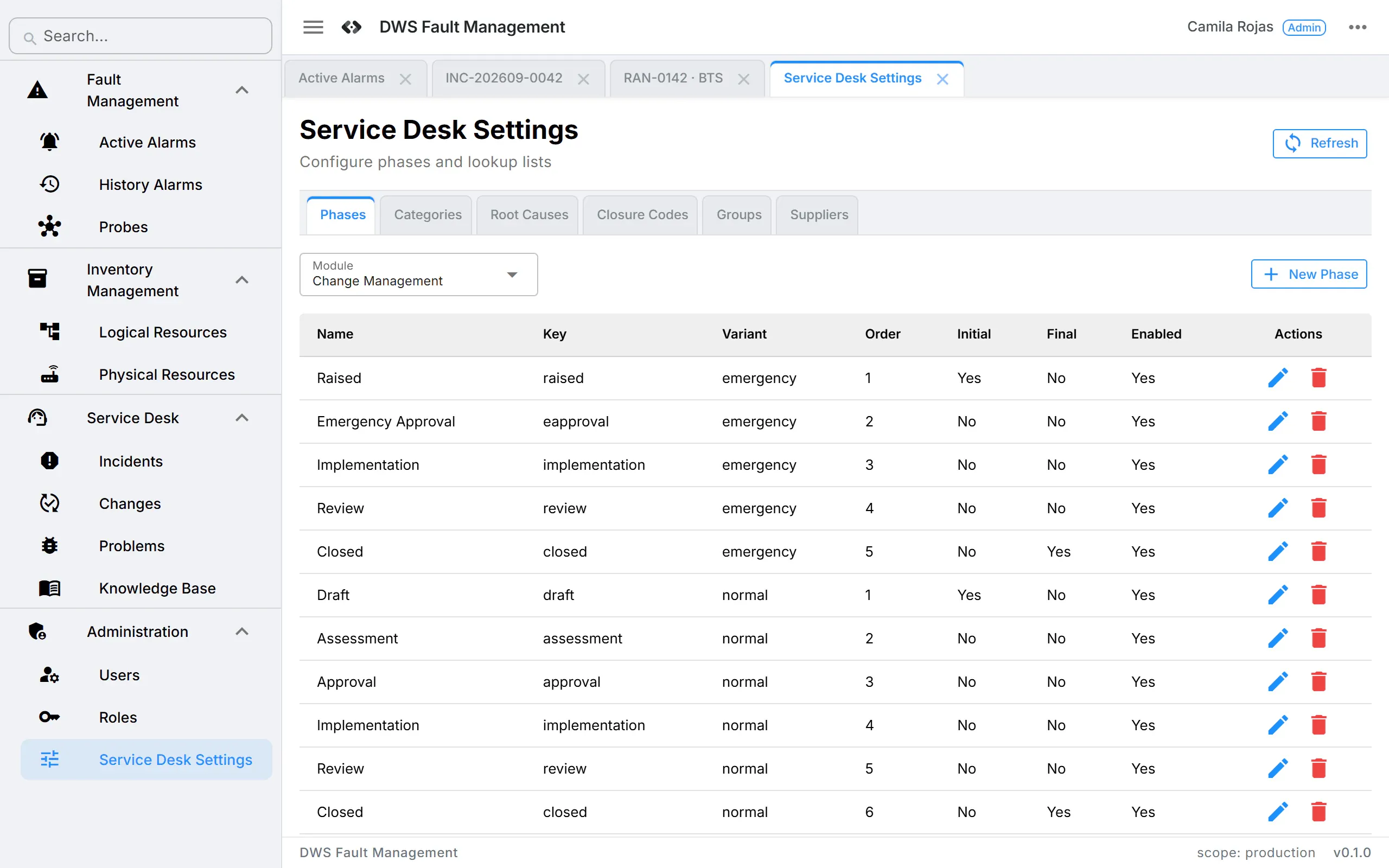Click the Order column header
Screen dimensions: 1389x868
tap(883, 334)
